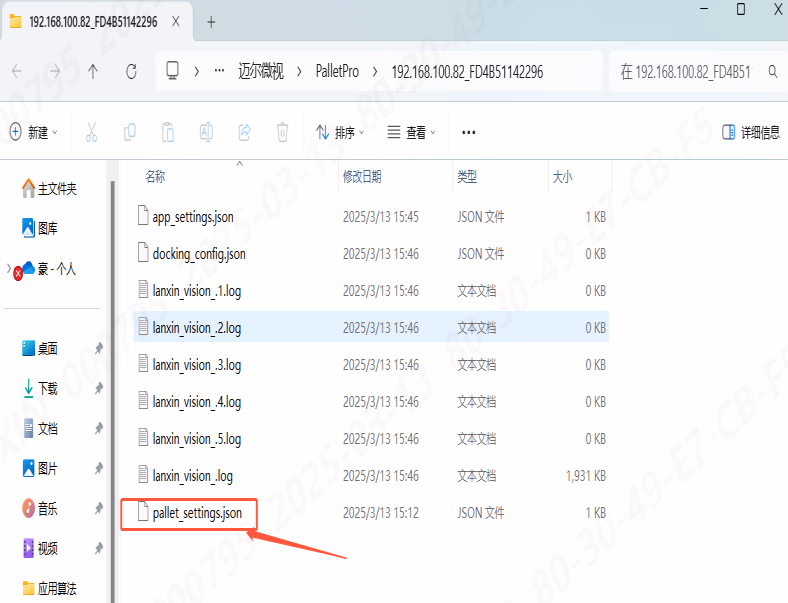The width and height of the screenshot is (788, 603).
Task: Open 视频 (Videos) in sidebar
Action: pos(40,548)
